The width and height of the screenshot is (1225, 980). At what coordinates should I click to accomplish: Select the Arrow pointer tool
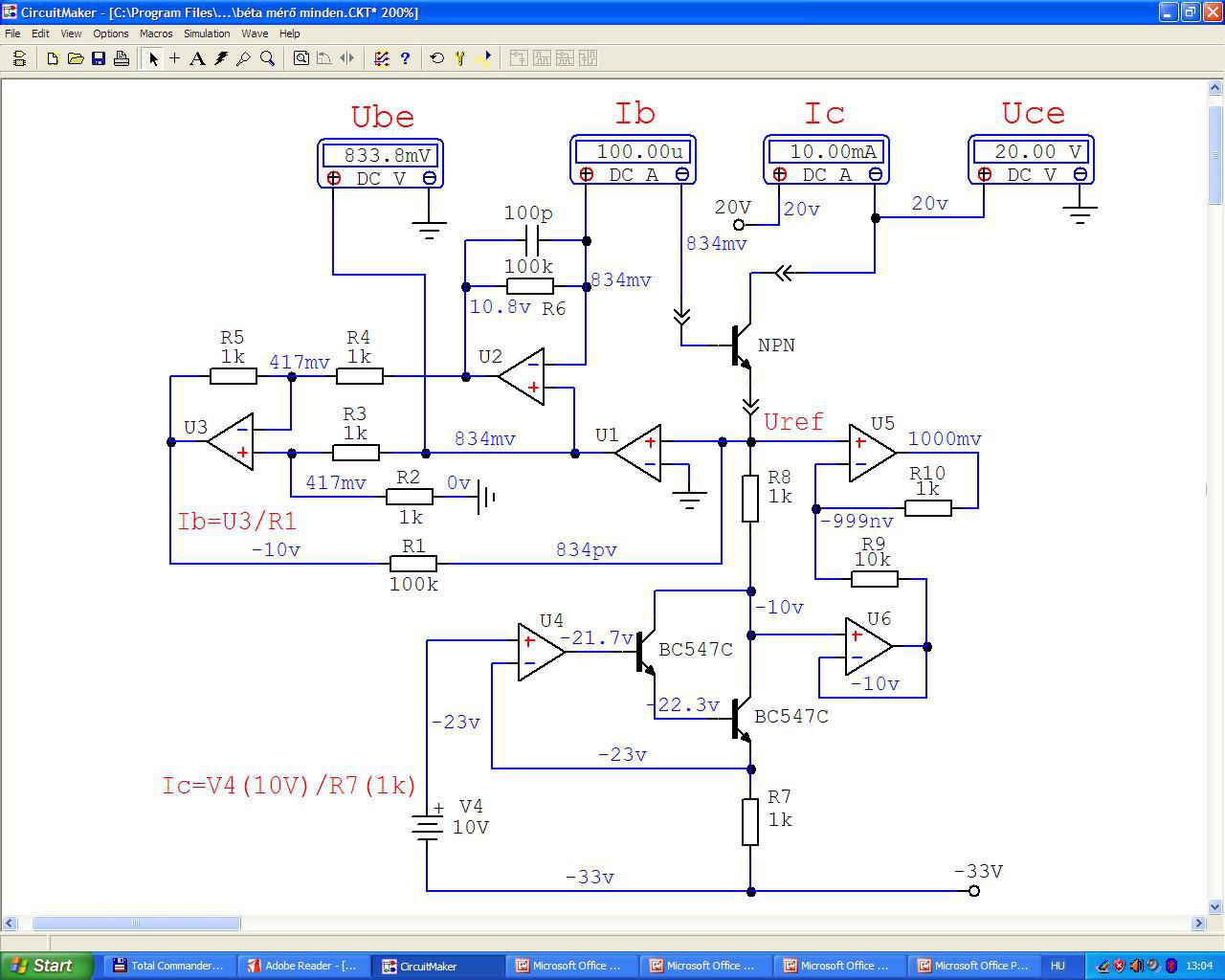[153, 58]
